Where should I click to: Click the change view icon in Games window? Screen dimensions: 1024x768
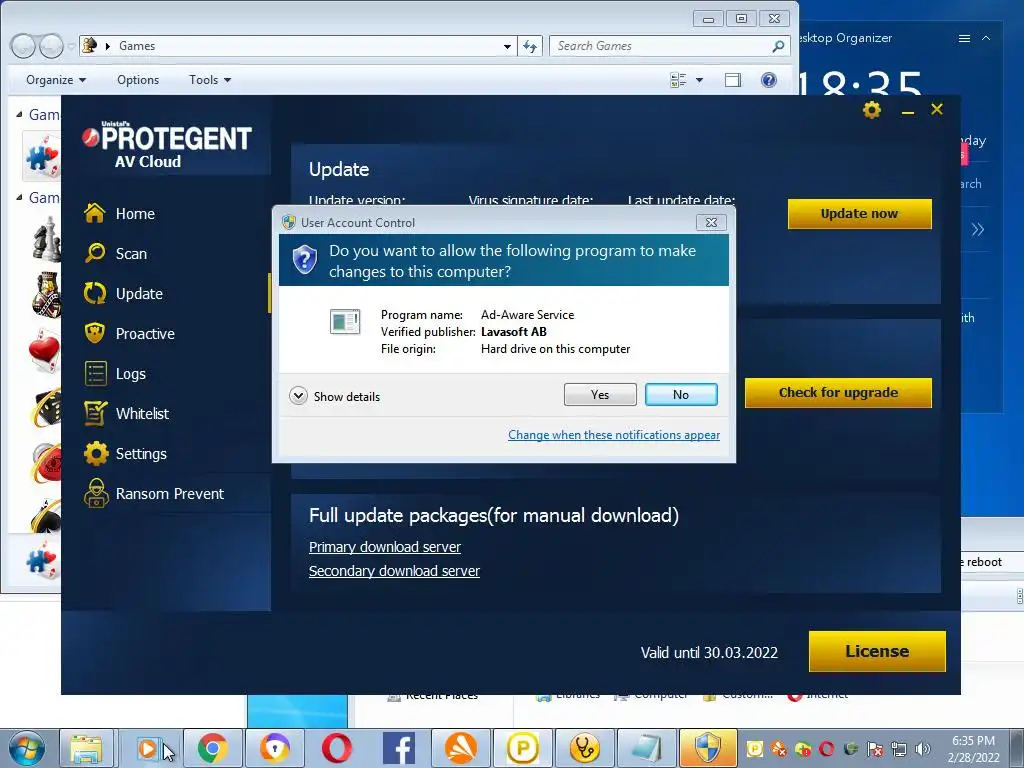pos(679,80)
